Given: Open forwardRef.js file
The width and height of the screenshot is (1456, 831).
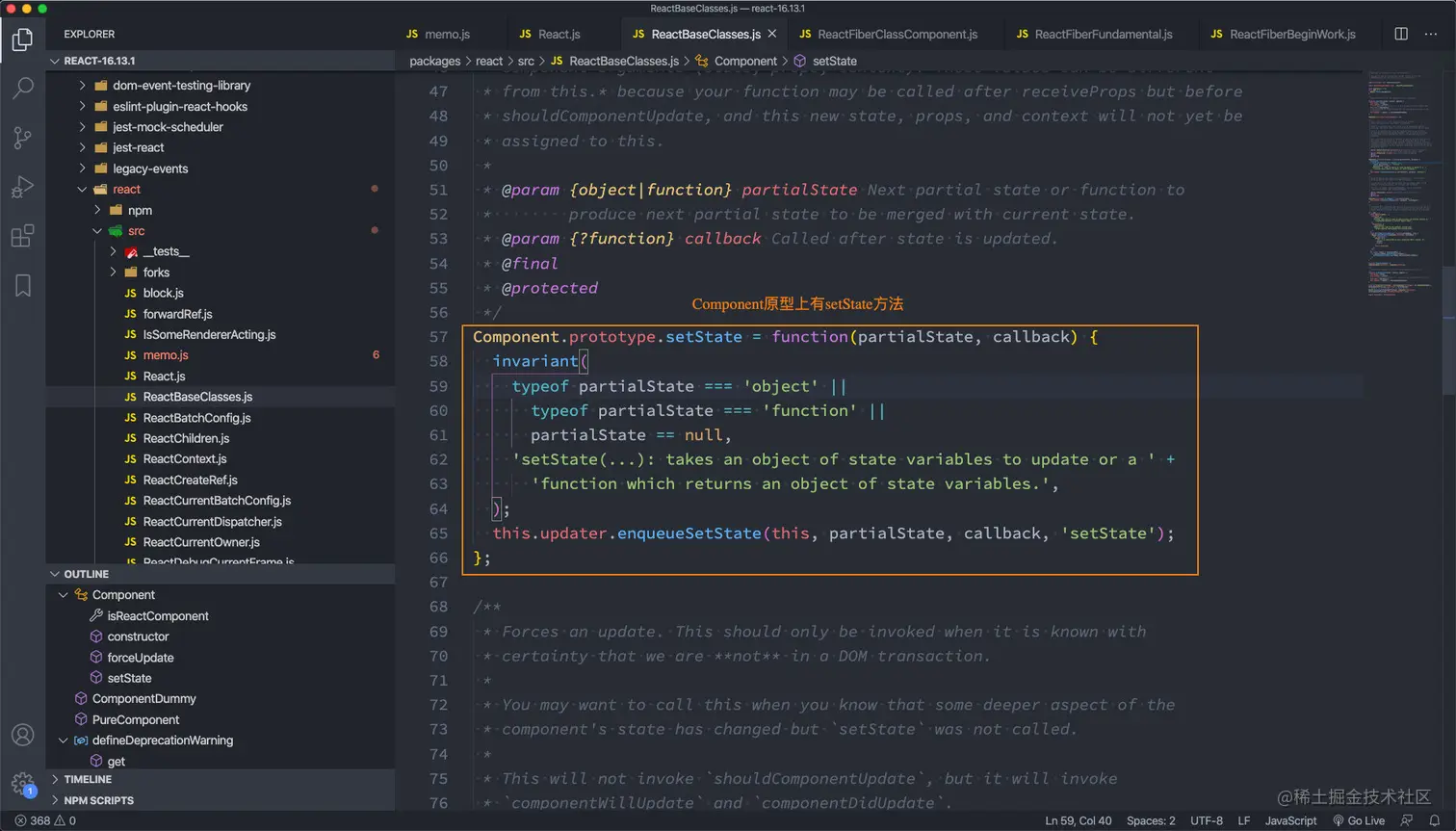Looking at the screenshot, I should pos(177,314).
